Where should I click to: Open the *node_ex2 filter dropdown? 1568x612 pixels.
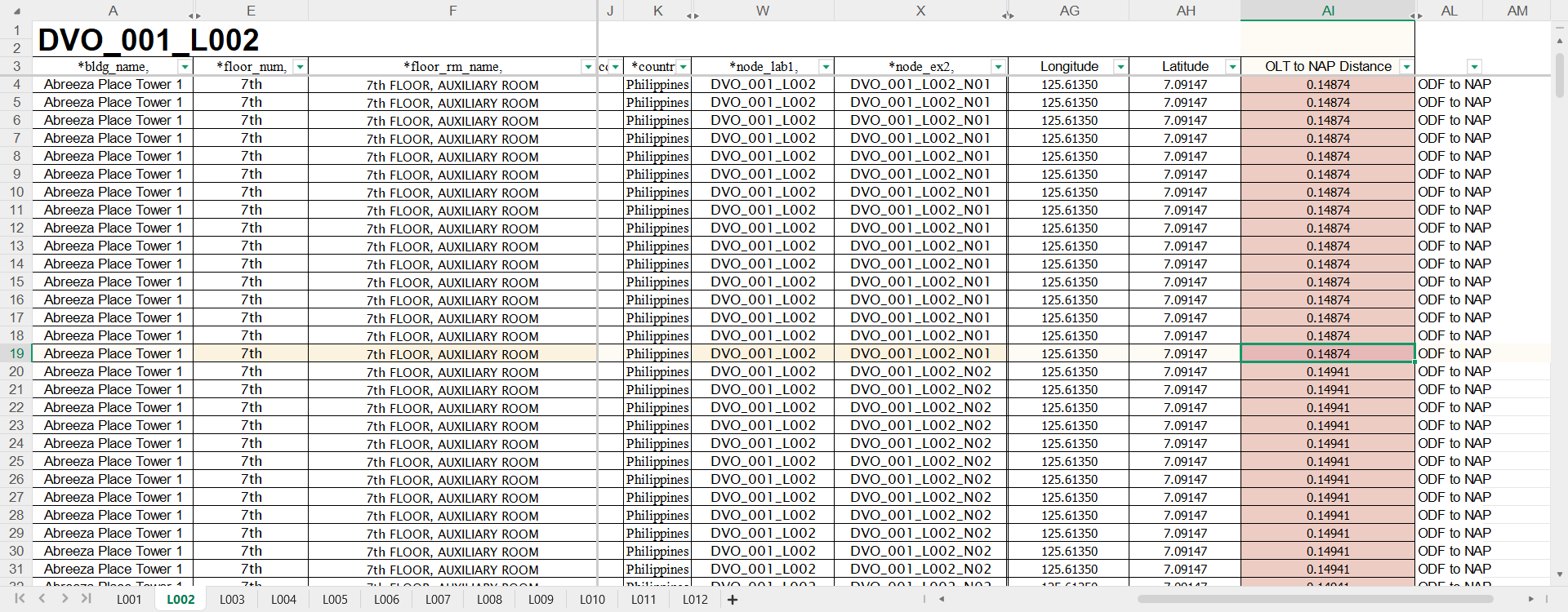(x=998, y=67)
